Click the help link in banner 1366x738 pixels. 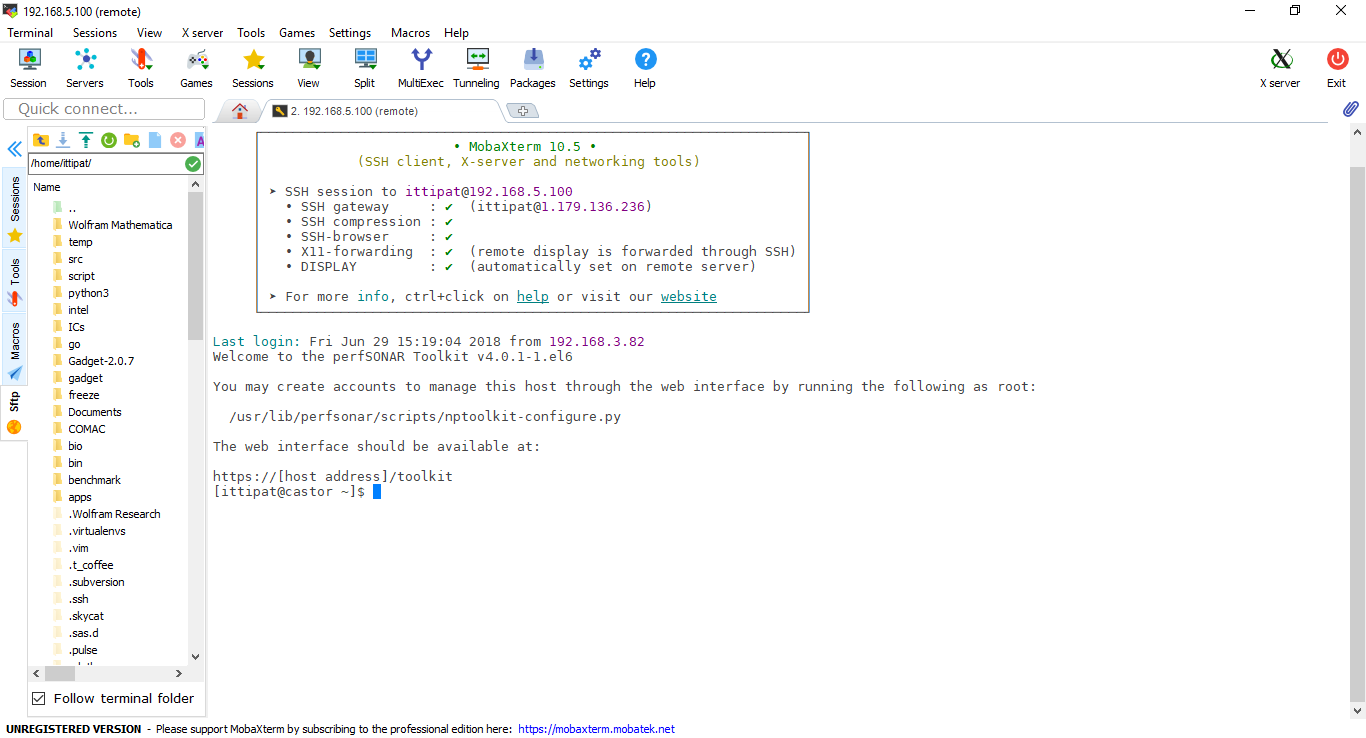[532, 296]
